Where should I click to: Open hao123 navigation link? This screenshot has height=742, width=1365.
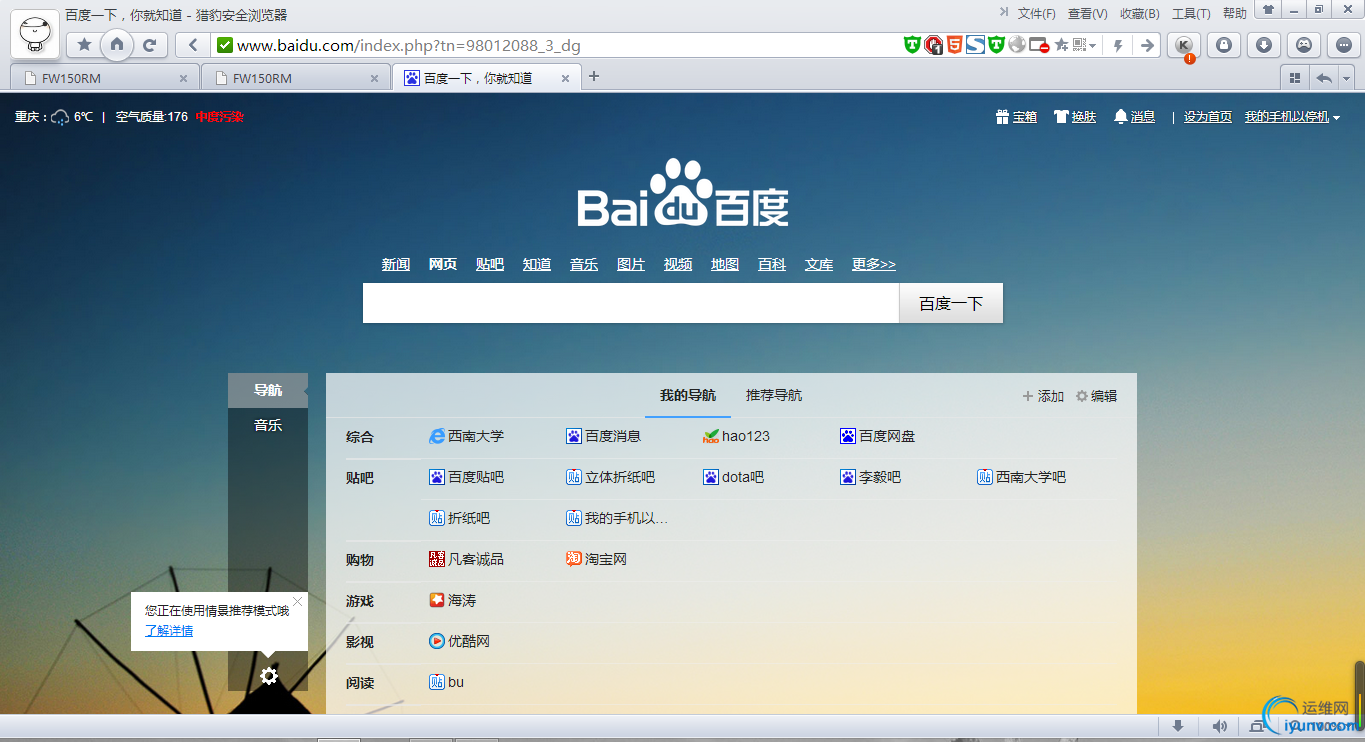pyautogui.click(x=737, y=436)
